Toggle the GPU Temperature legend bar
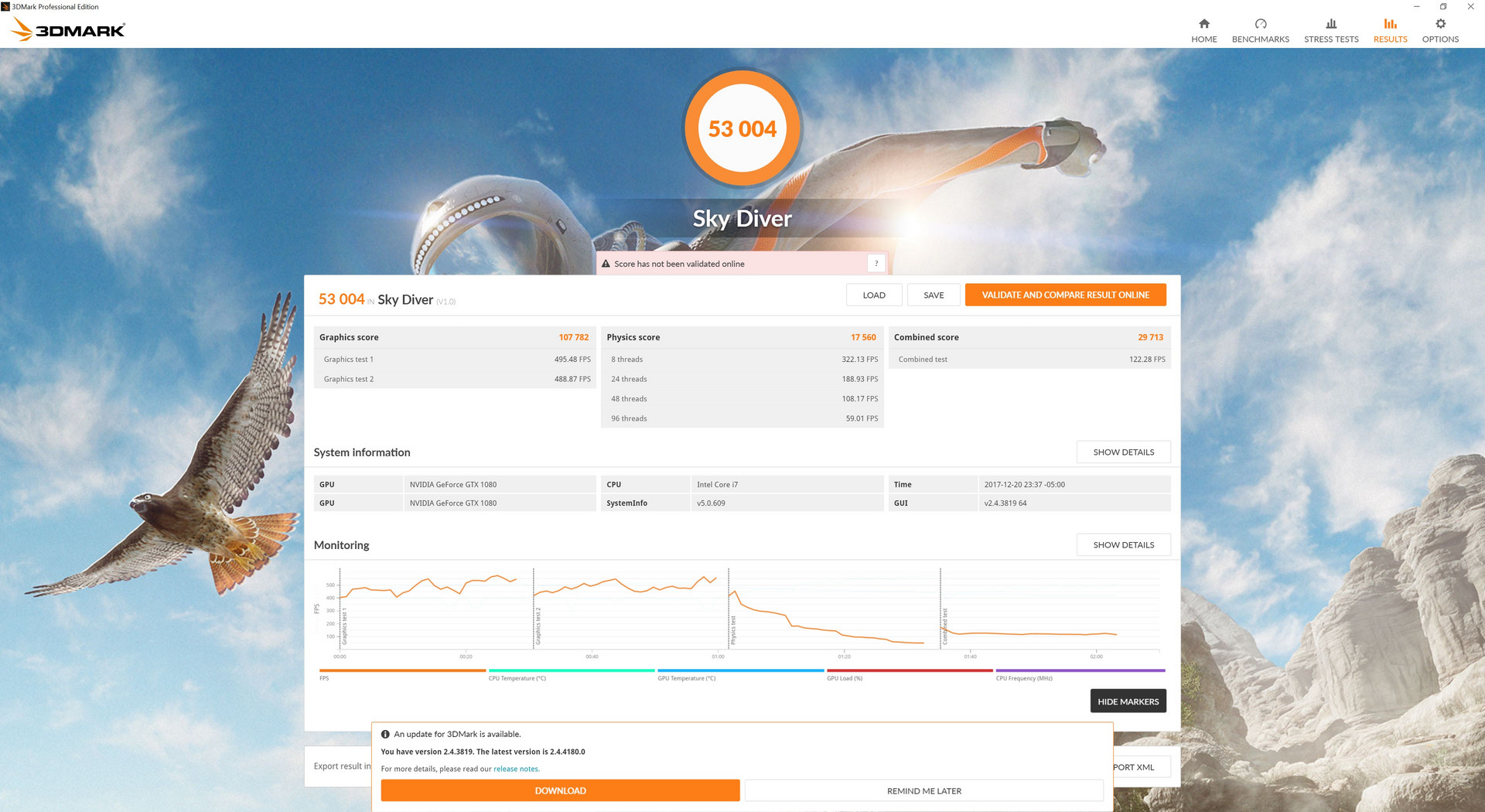The width and height of the screenshot is (1485, 812). point(741,670)
